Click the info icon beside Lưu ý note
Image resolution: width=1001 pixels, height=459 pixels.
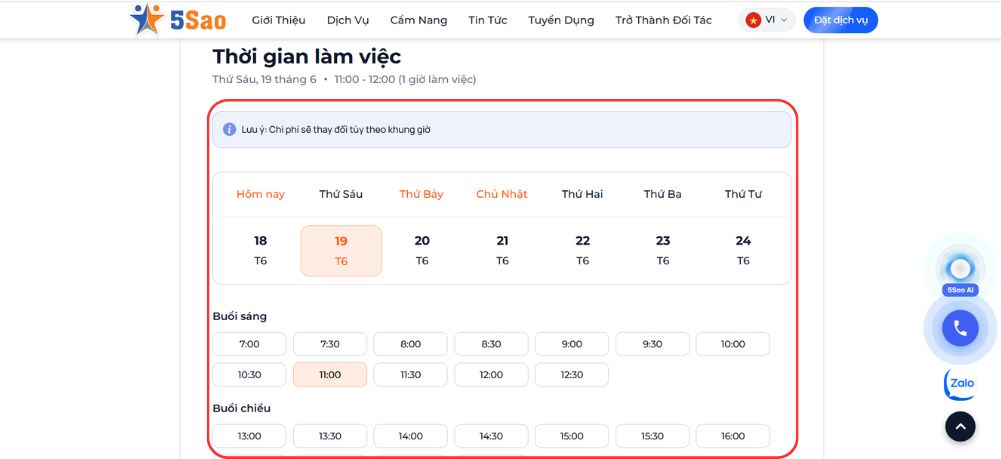tap(229, 130)
